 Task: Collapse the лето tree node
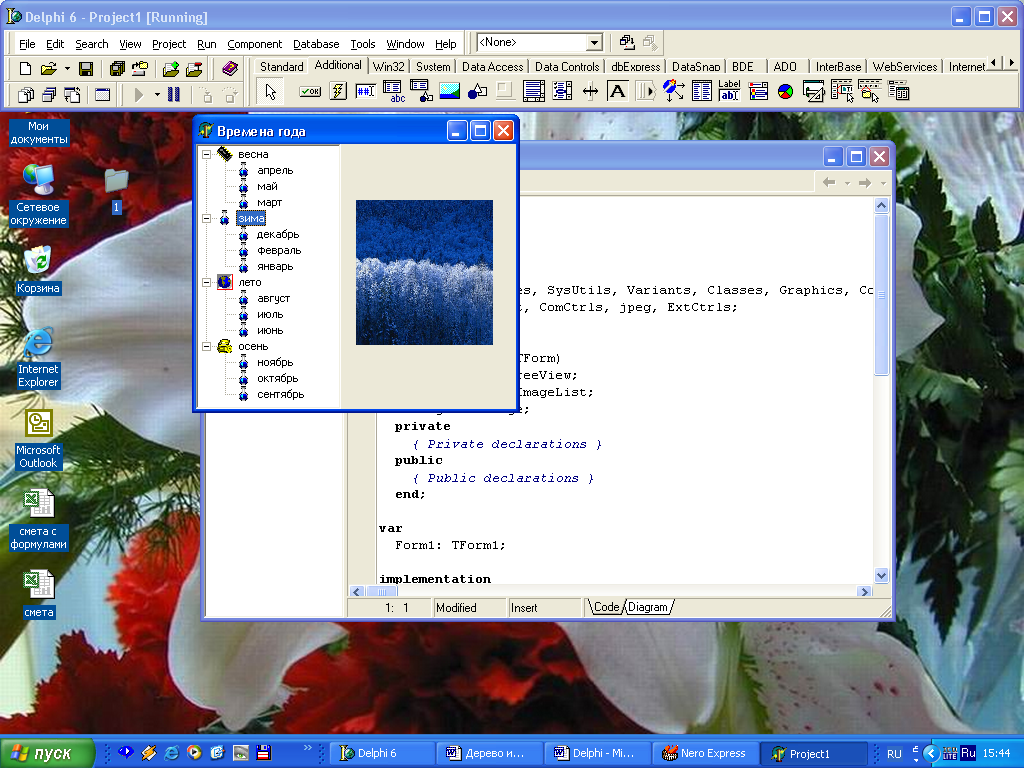pyautogui.click(x=206, y=283)
